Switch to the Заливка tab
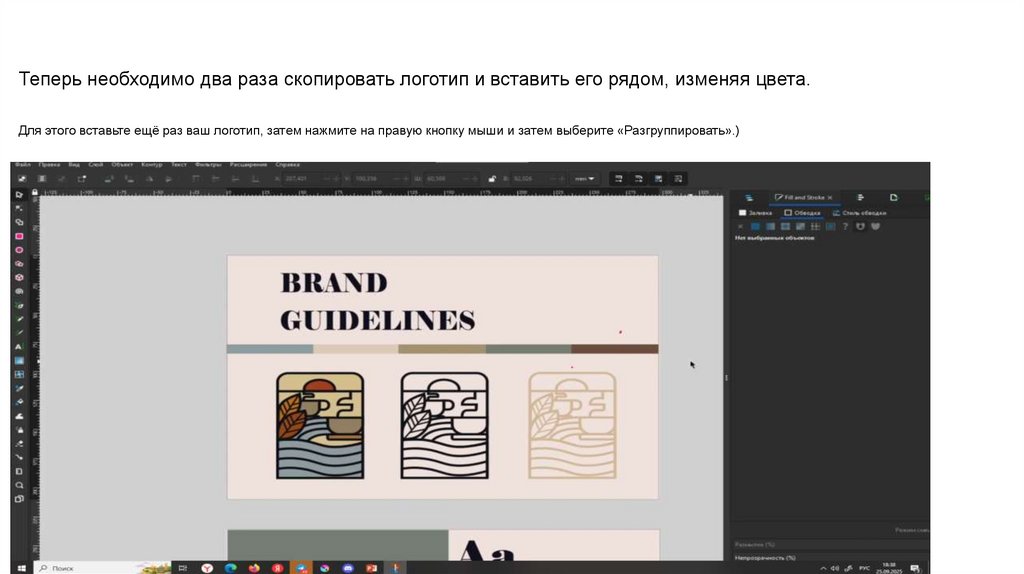 coord(755,212)
